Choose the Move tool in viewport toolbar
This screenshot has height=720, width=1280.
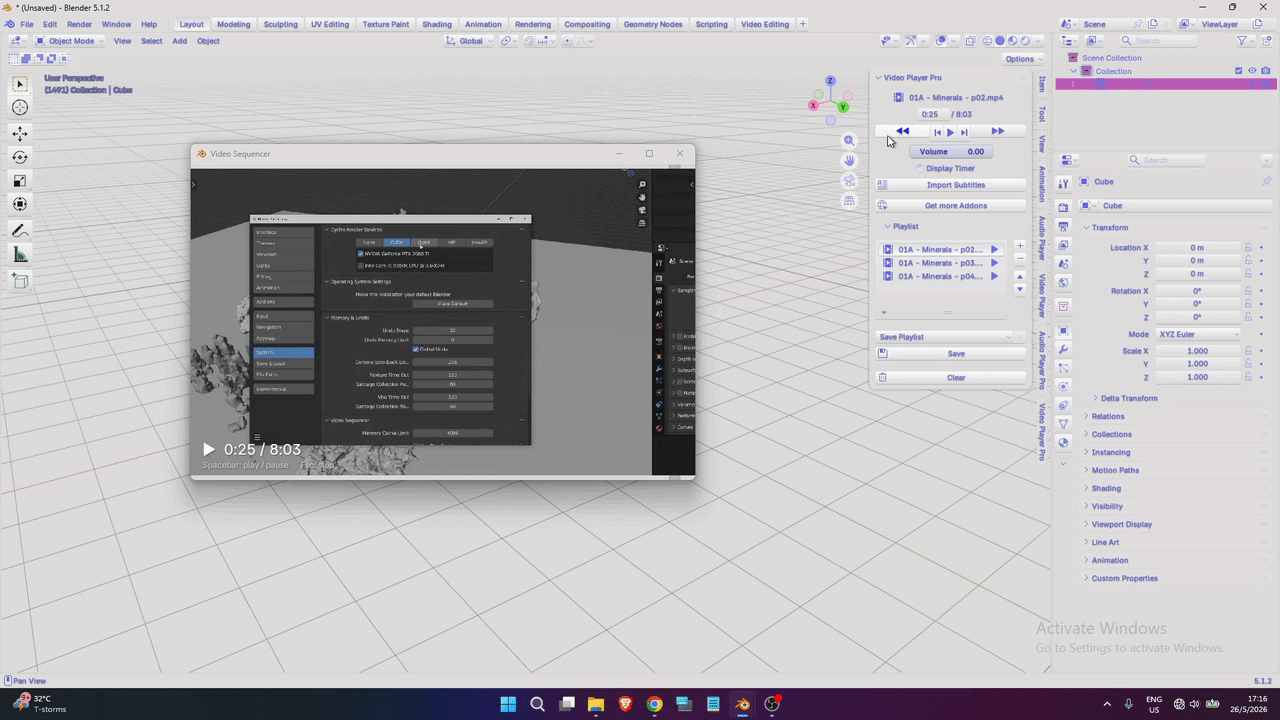pos(20,133)
